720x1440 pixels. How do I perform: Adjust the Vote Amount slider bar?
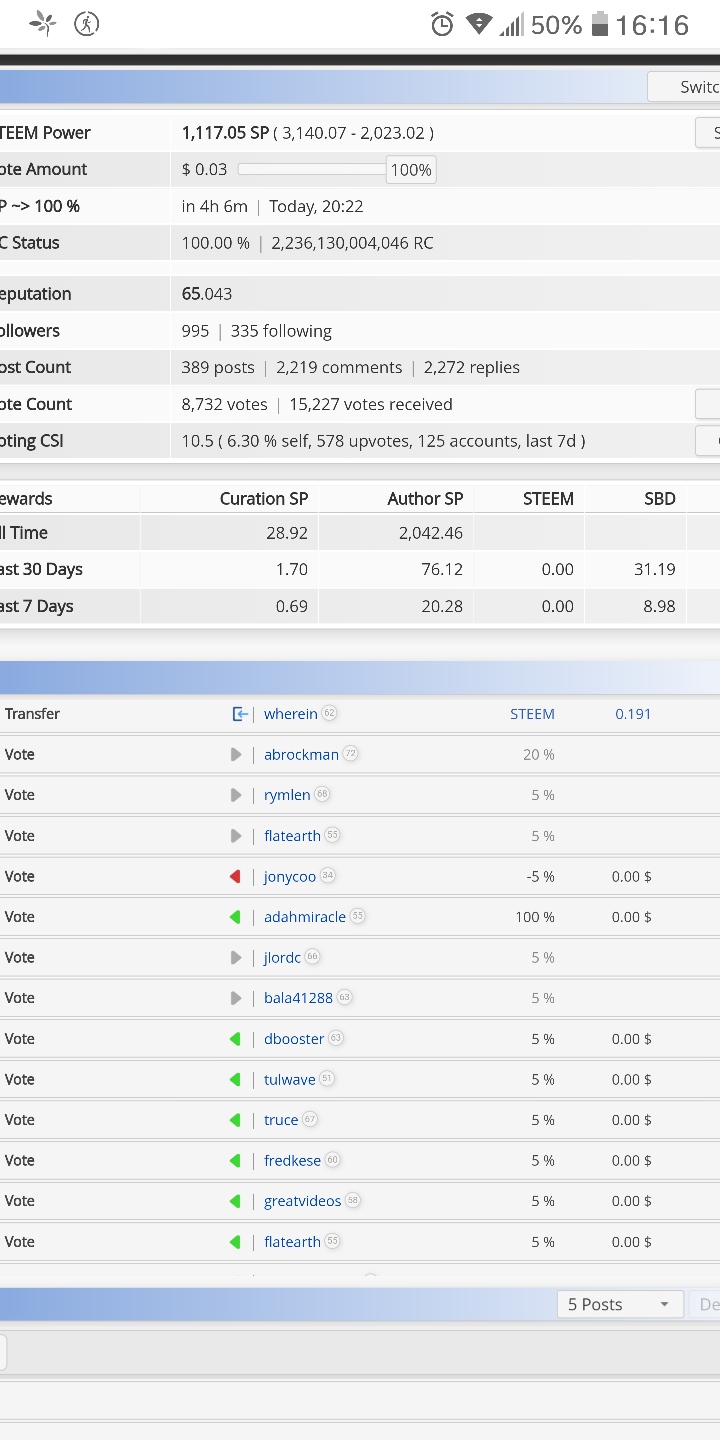pyautogui.click(x=311, y=170)
